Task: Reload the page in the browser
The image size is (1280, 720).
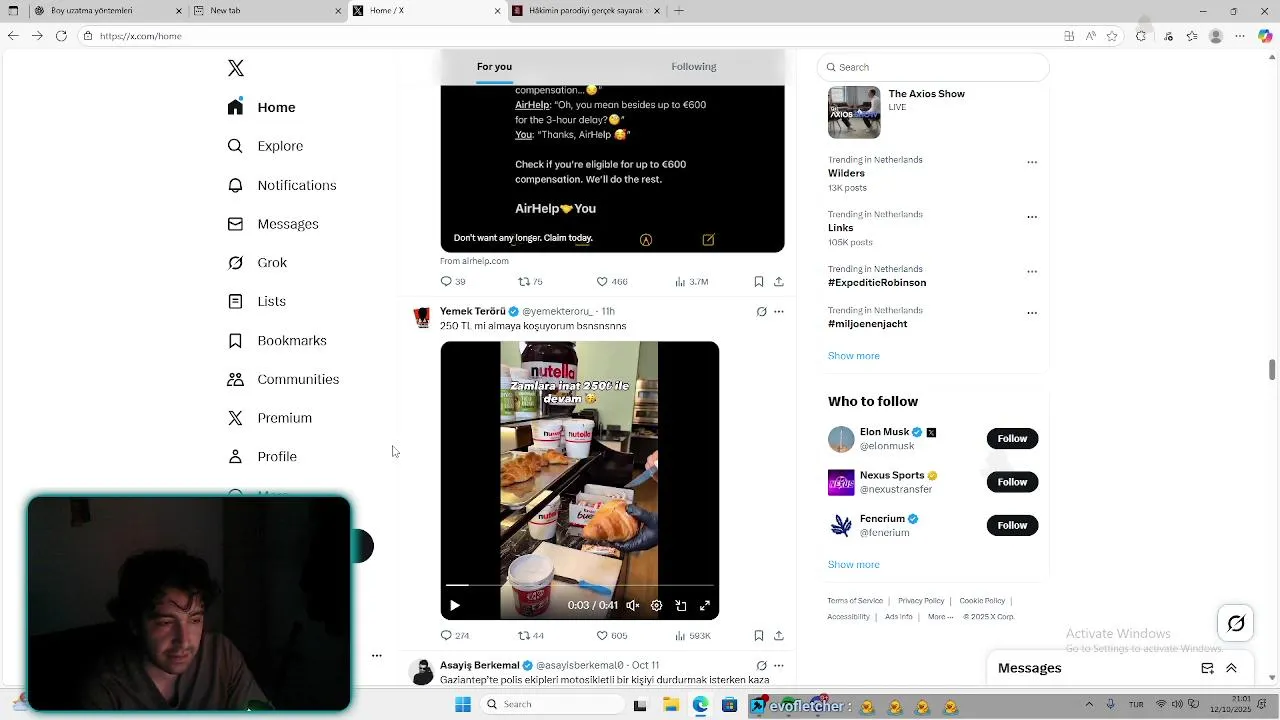Action: [61, 36]
